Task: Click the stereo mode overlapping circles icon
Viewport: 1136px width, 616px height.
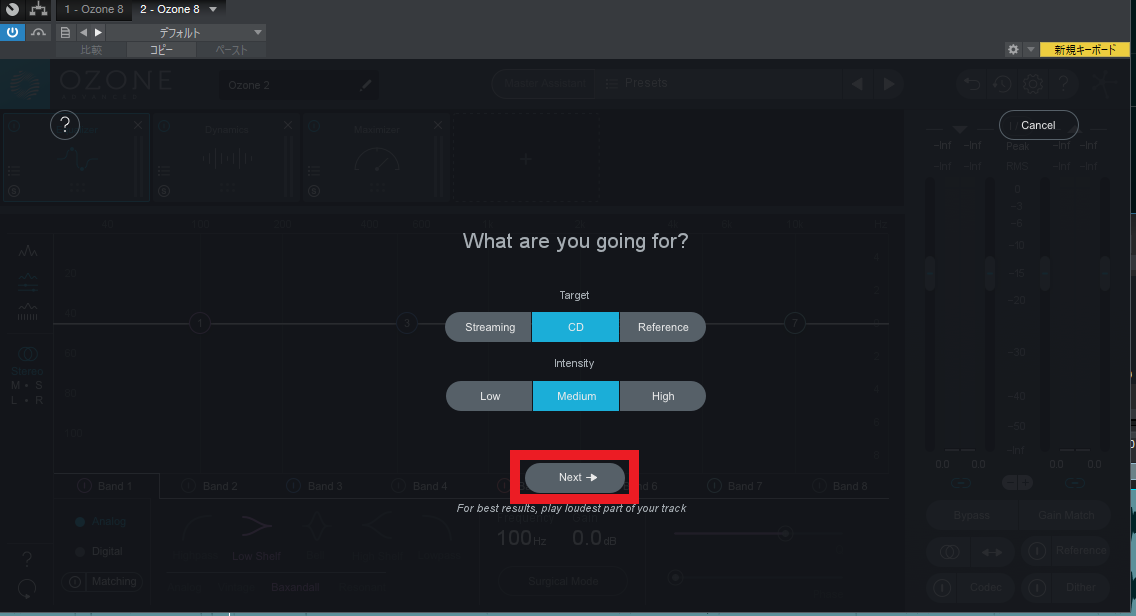Action: tap(28, 354)
